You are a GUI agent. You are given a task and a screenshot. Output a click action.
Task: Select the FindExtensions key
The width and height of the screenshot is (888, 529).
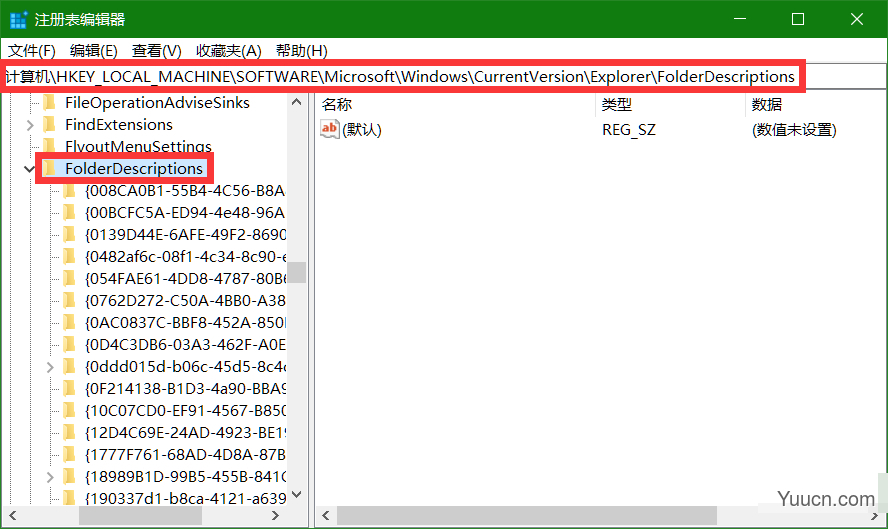coord(118,125)
